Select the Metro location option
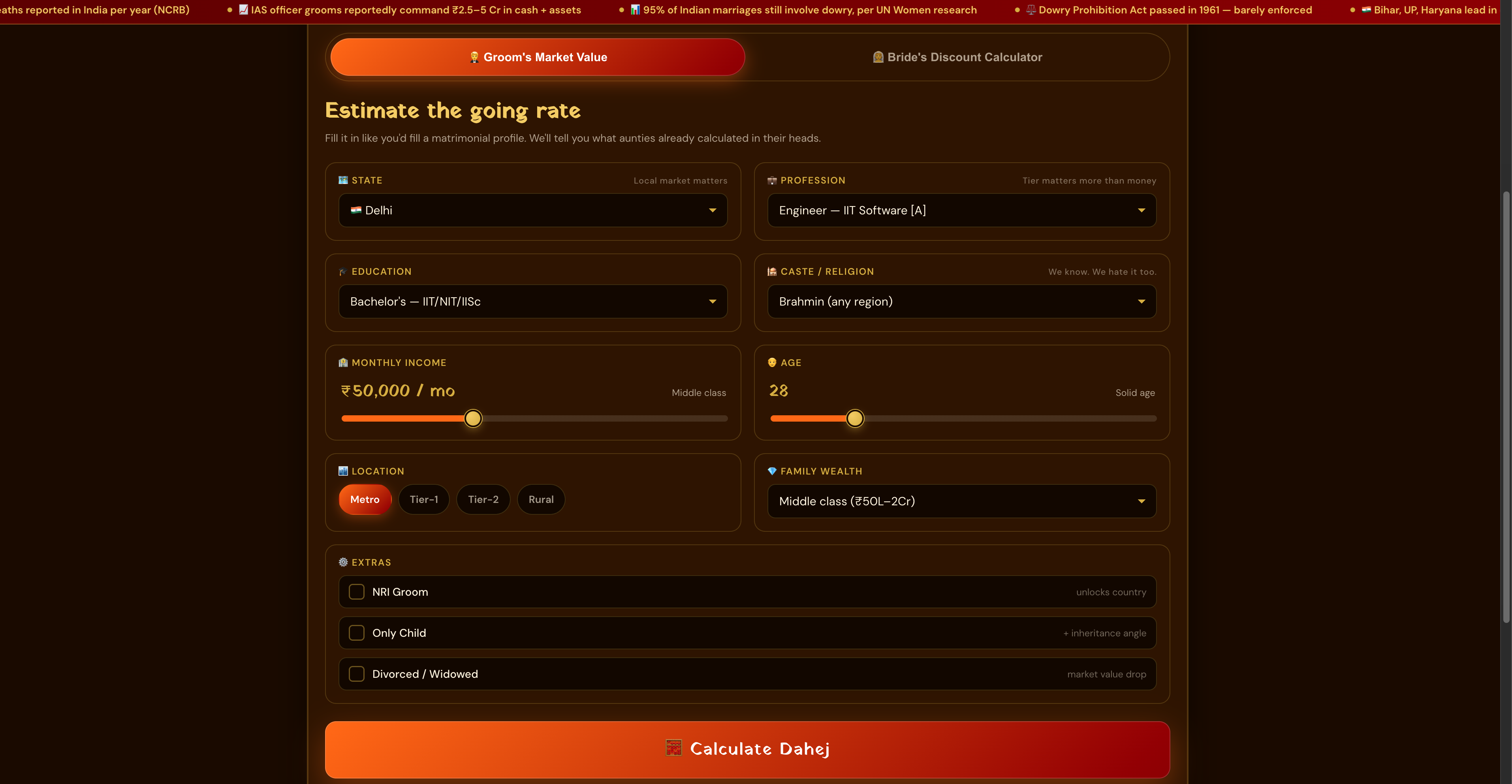Viewport: 1512px width, 784px height. click(365, 499)
